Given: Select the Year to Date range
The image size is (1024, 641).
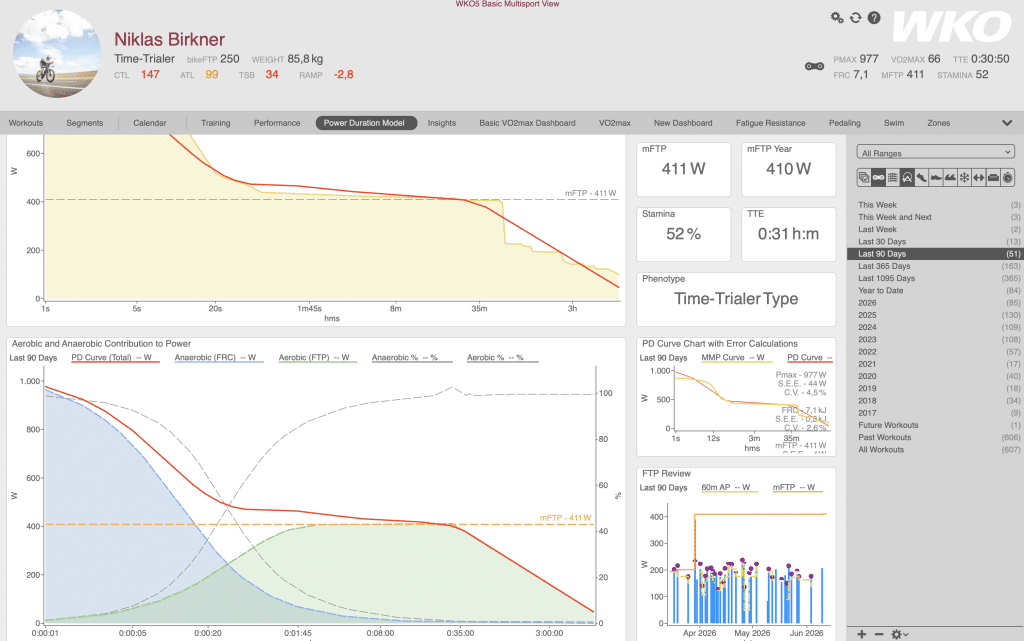Looking at the screenshot, I should [935, 290].
